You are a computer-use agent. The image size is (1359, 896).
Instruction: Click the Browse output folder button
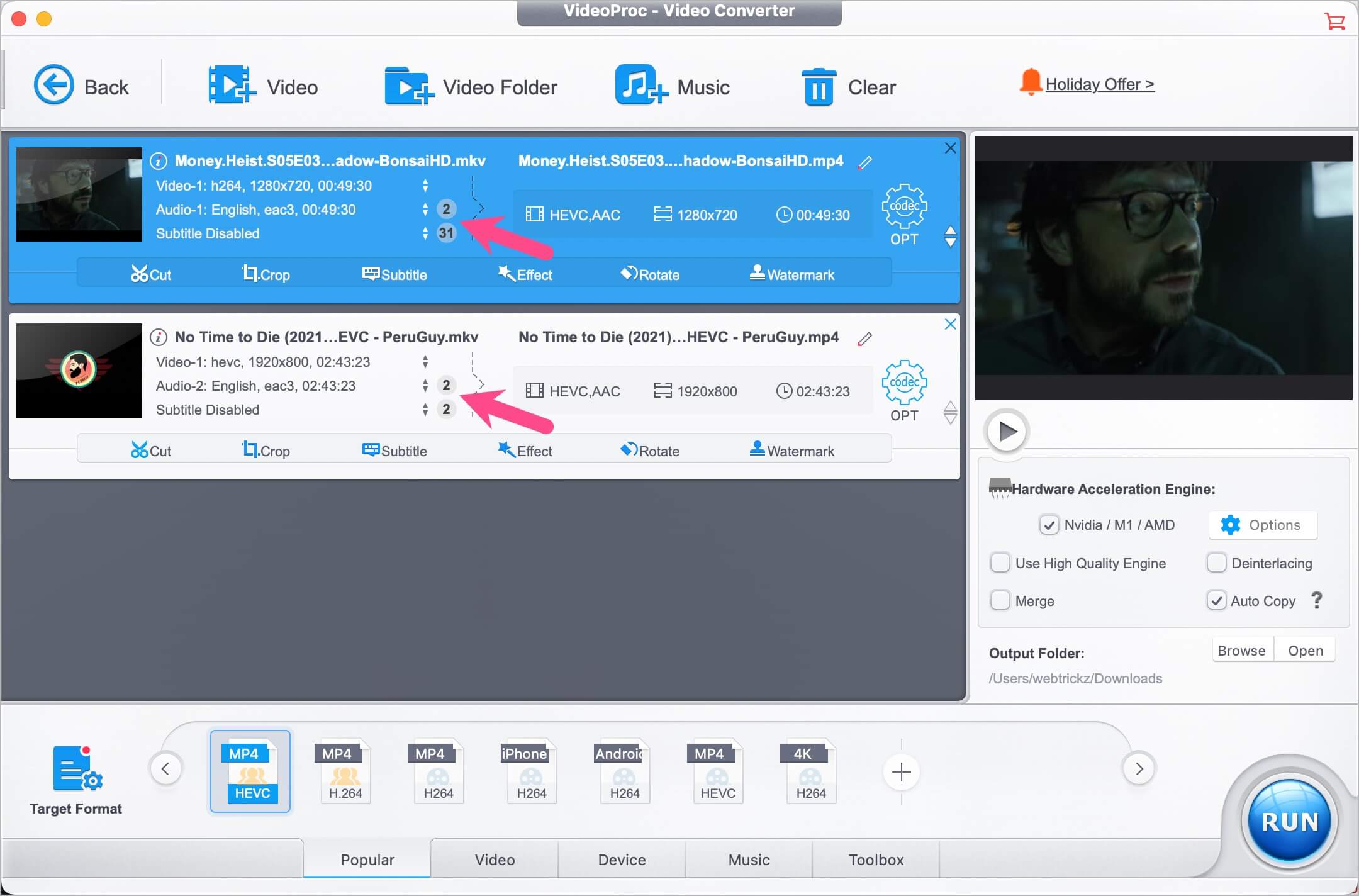click(x=1241, y=651)
